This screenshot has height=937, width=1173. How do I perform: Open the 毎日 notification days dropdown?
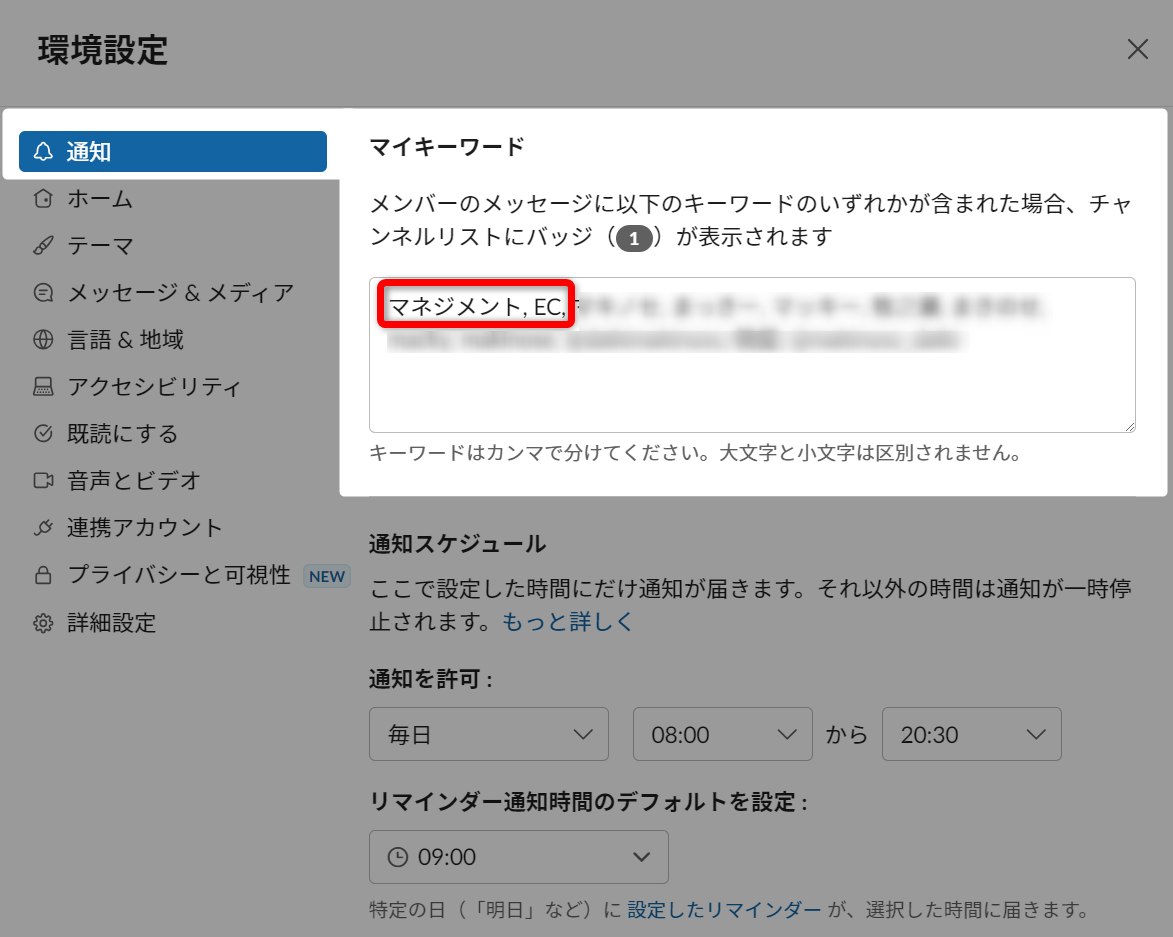pyautogui.click(x=488, y=735)
